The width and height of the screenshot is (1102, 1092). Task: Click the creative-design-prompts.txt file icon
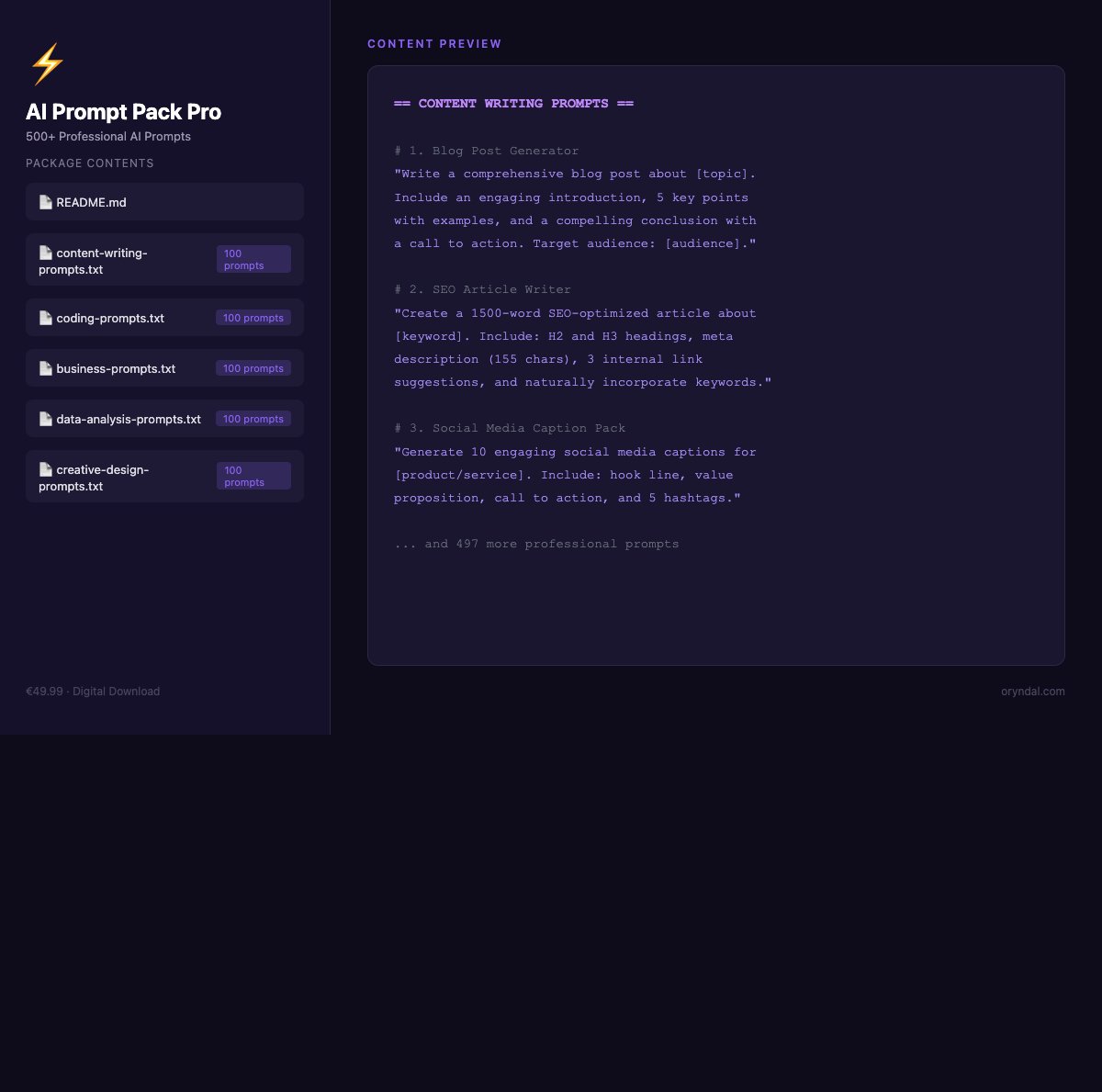coord(45,469)
